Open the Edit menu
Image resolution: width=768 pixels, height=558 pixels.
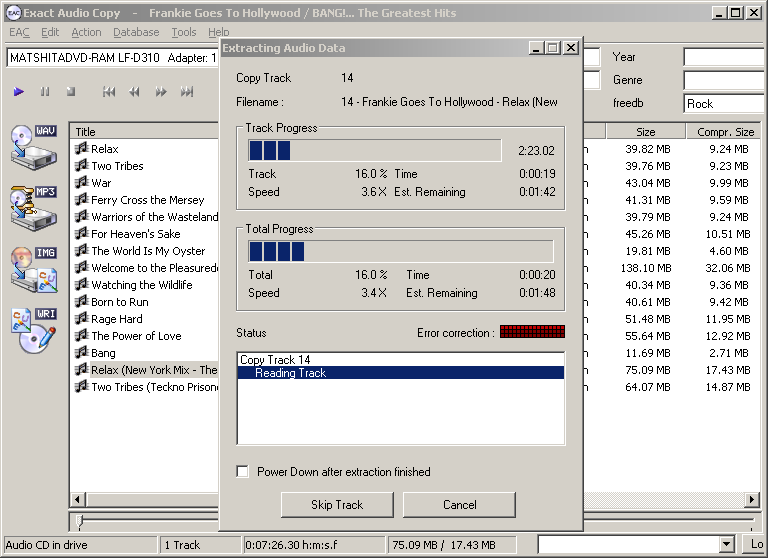[50, 32]
